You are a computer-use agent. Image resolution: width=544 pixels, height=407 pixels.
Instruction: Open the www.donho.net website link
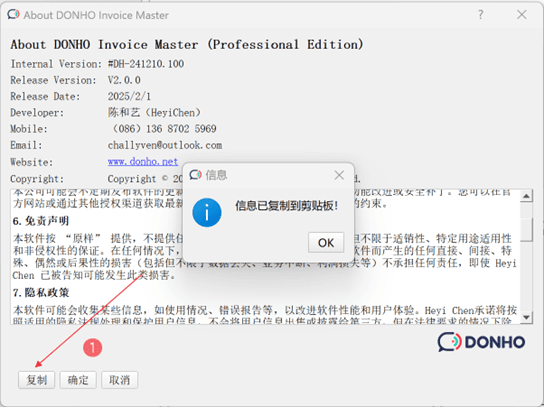[143, 162]
